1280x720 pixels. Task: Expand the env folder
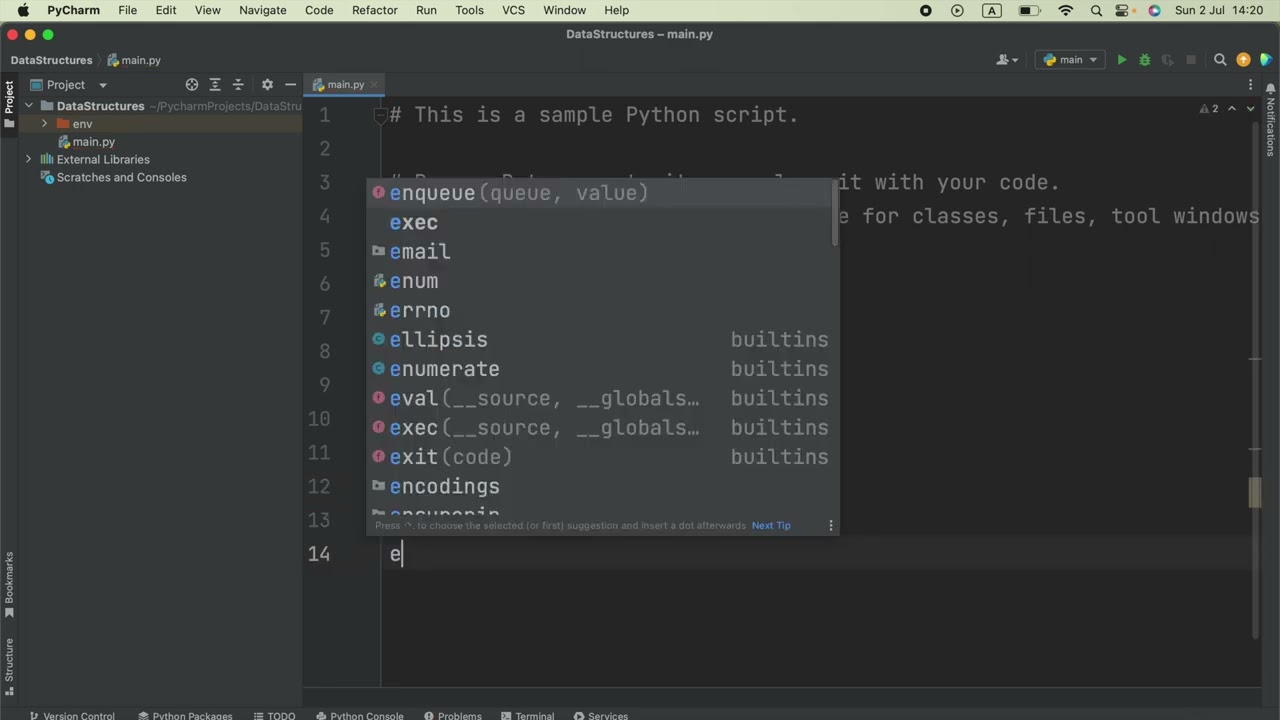pyautogui.click(x=44, y=124)
